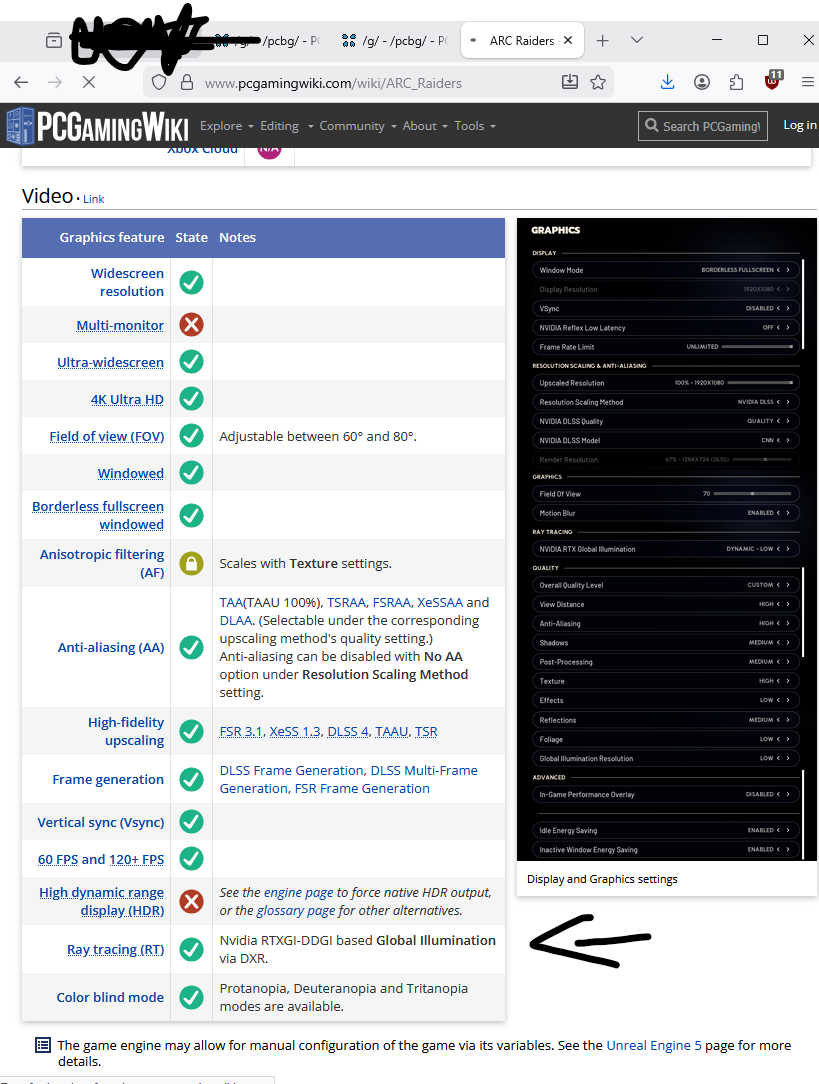Open the downloads arrow icon
Viewport: 819px width, 1084px height.
pyautogui.click(x=668, y=83)
